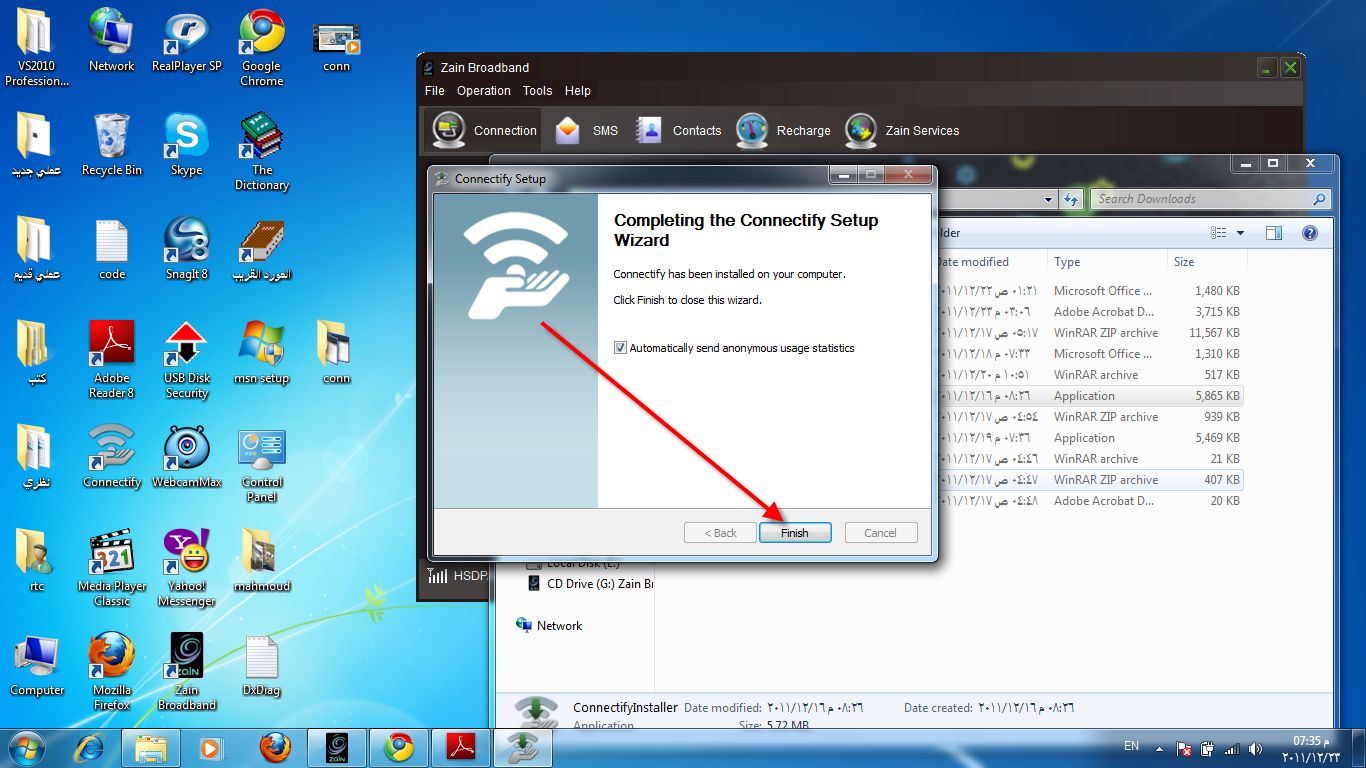Open Network desktop icon
This screenshot has width=1366, height=768.
[111, 41]
